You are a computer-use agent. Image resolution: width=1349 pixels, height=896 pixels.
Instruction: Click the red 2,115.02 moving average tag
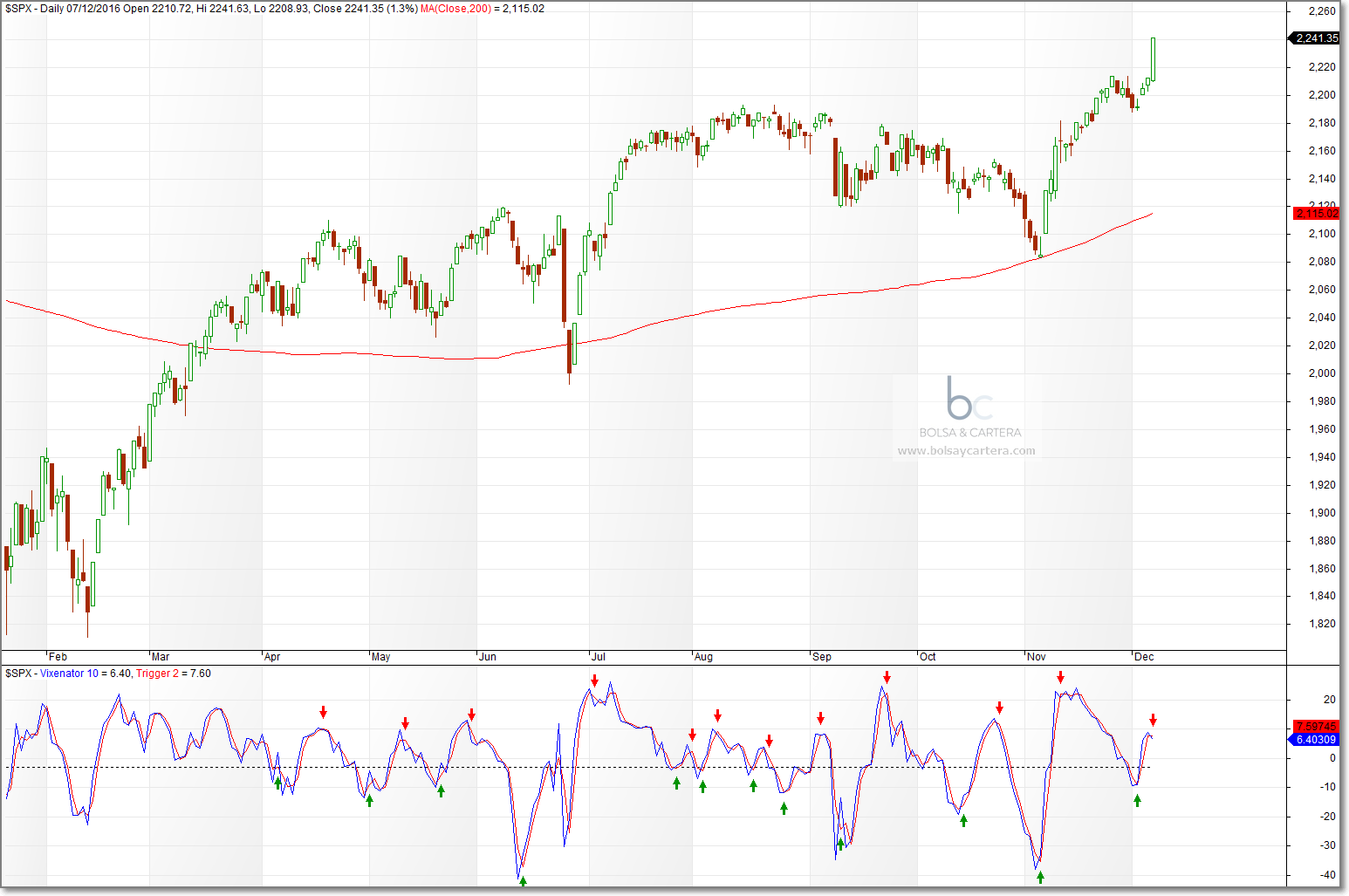pos(1317,214)
